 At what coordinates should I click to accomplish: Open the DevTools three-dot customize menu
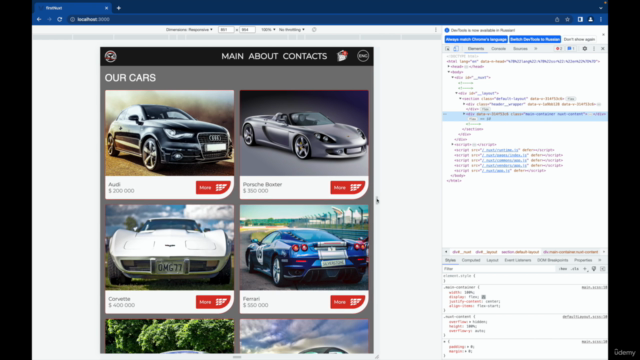(x=594, y=49)
